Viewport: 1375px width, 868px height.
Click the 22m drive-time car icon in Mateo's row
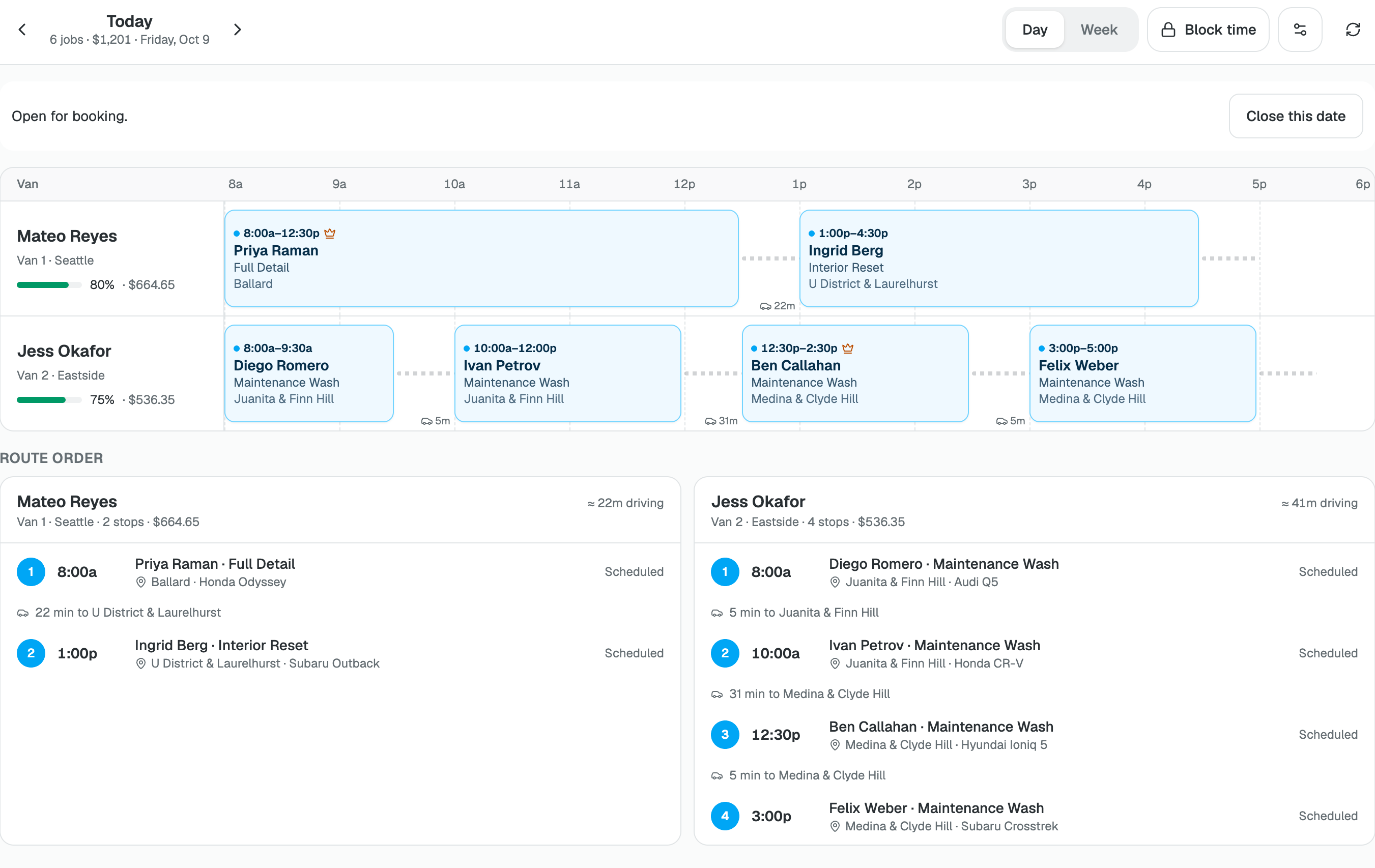coord(765,306)
